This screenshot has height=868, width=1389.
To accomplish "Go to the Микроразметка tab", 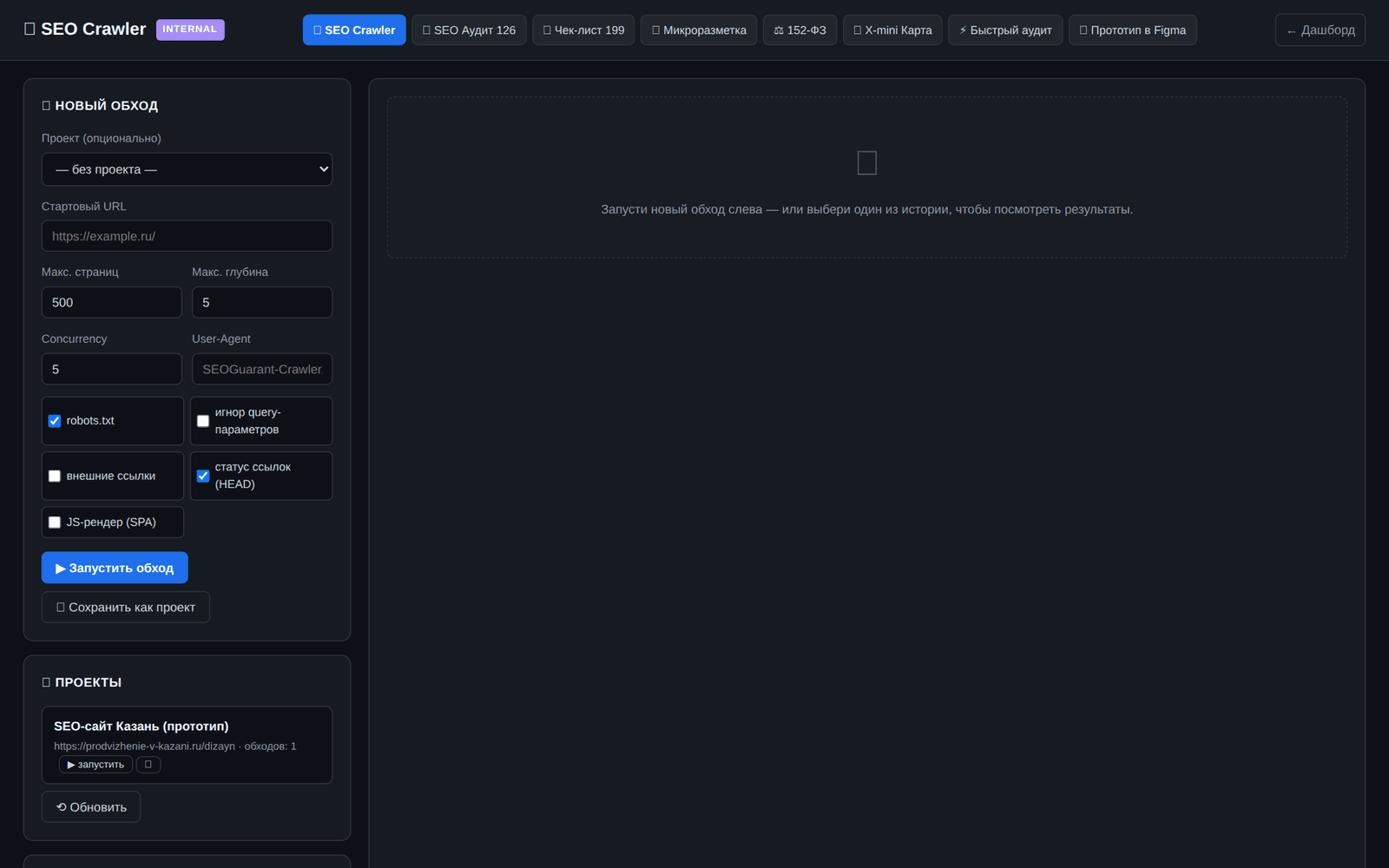I will 699,30.
